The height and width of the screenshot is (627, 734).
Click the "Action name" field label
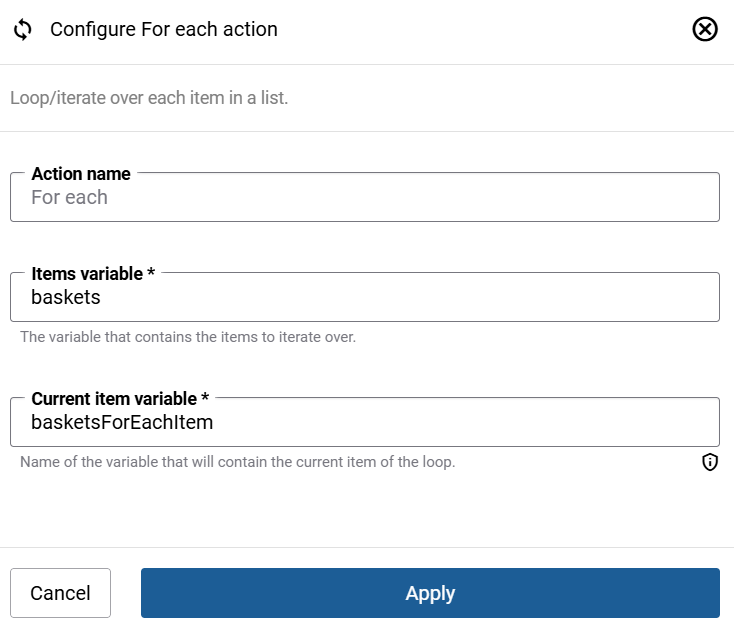coord(81,174)
